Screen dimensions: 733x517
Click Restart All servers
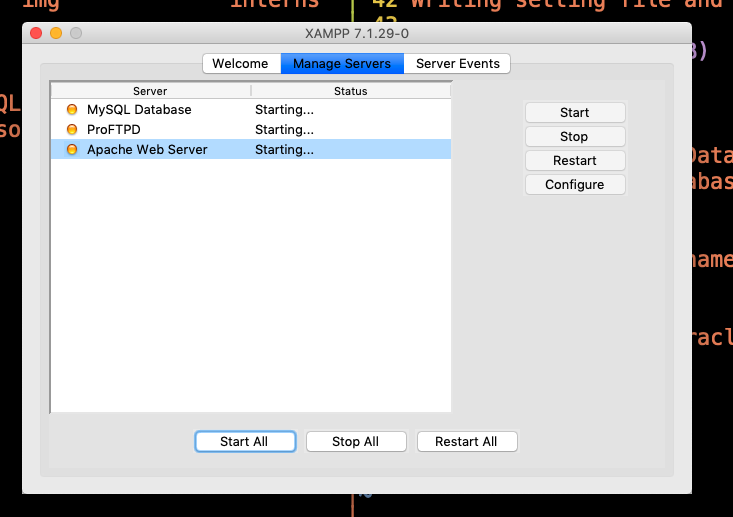pos(467,441)
